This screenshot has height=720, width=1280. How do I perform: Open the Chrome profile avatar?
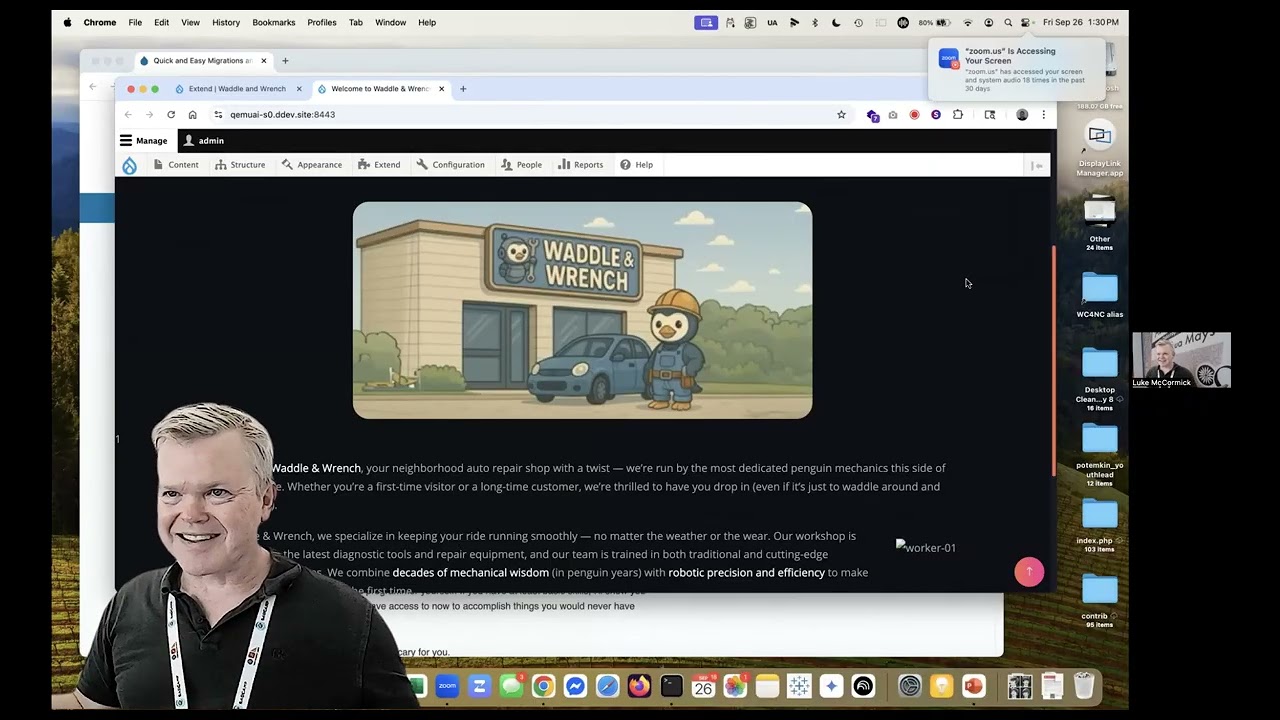(1022, 115)
